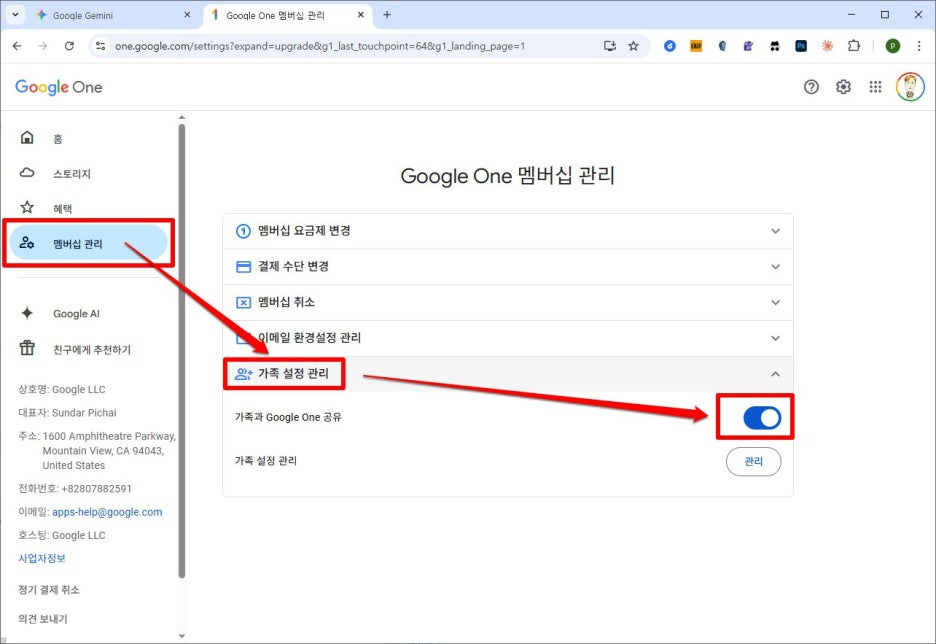Open the help question mark icon

(x=811, y=87)
